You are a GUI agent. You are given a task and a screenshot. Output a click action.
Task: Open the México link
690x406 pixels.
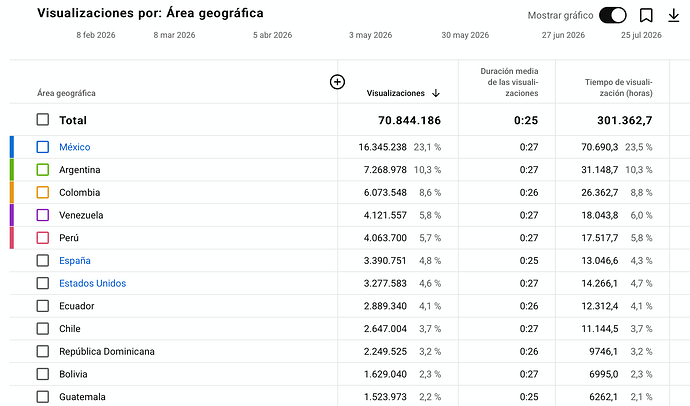point(75,147)
